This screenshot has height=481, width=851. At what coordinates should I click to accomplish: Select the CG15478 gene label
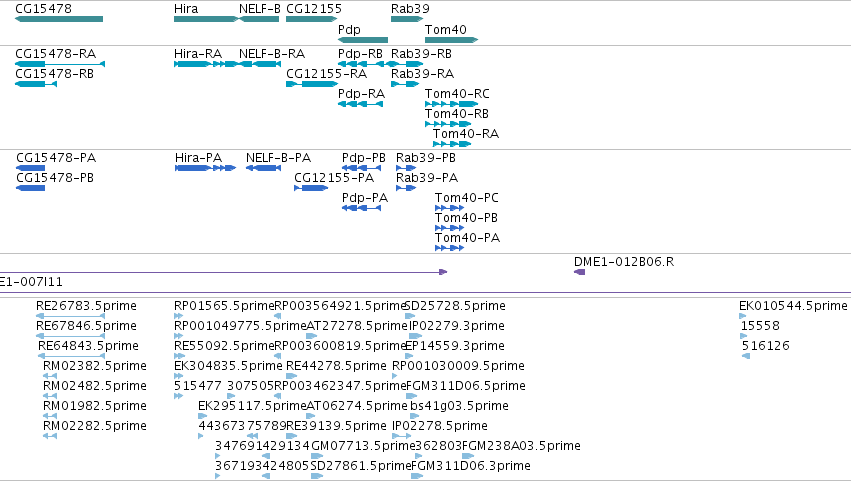43,9
